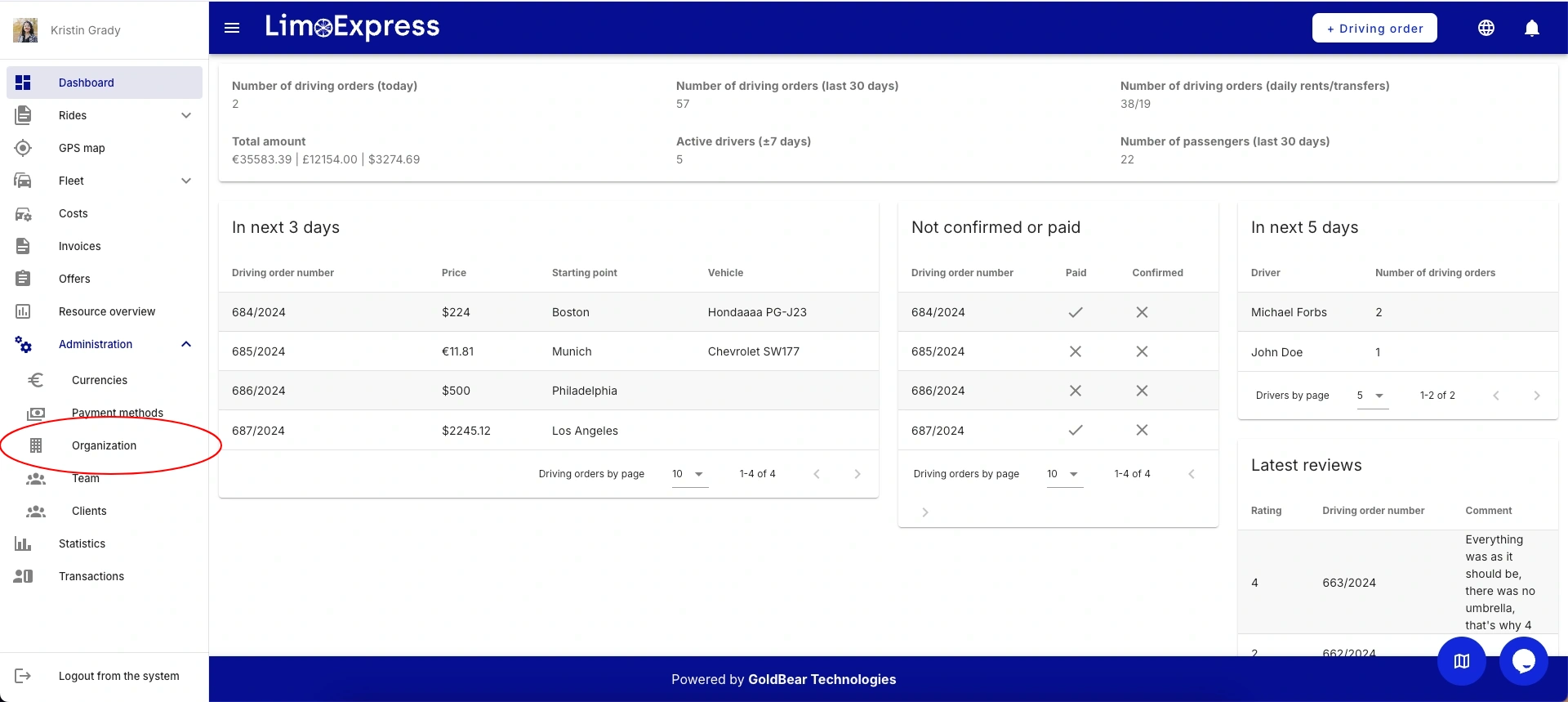
Task: Open the GoldBear Technologies link
Action: click(x=822, y=679)
